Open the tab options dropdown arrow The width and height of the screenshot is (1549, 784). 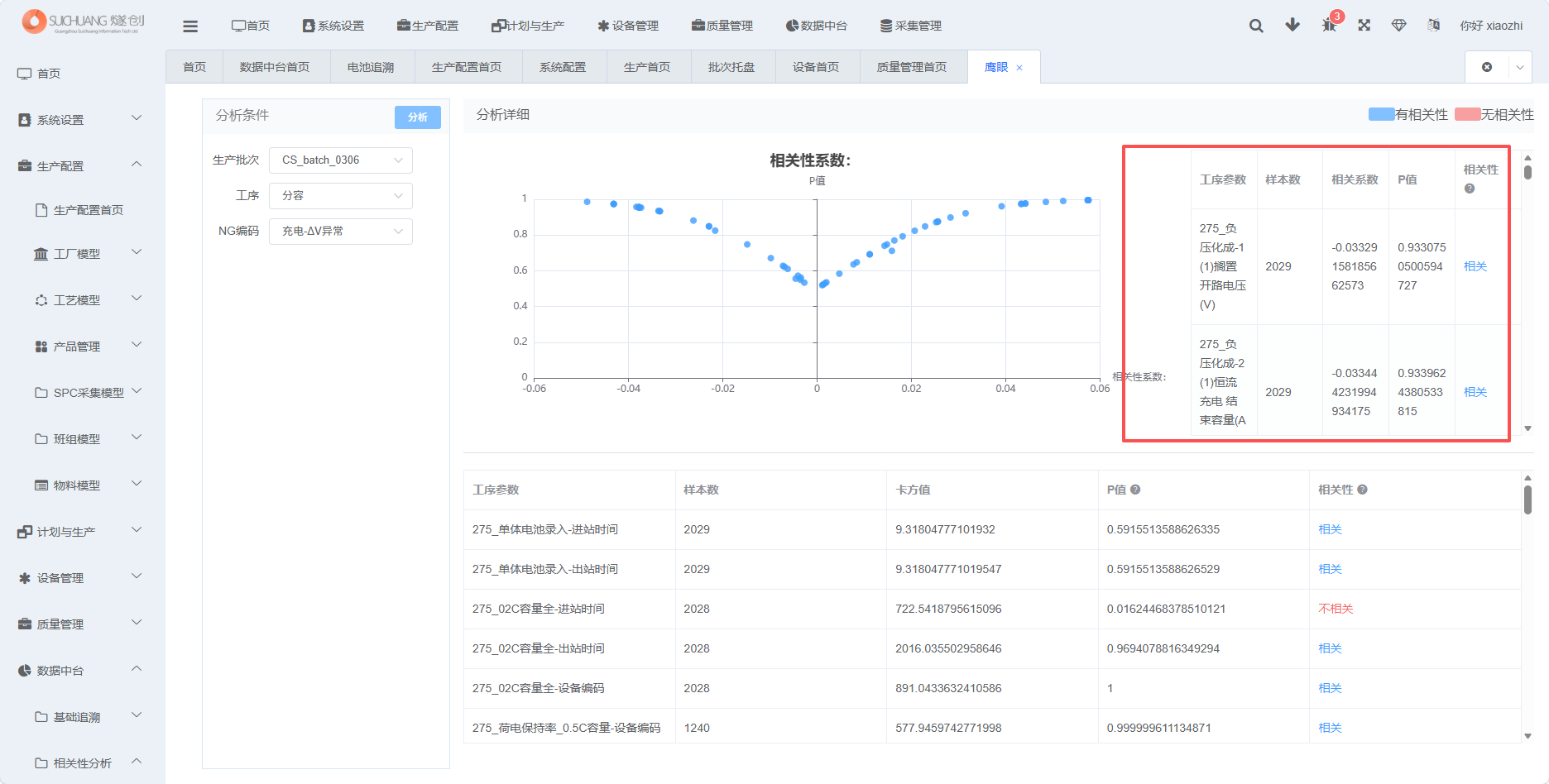[x=1520, y=67]
